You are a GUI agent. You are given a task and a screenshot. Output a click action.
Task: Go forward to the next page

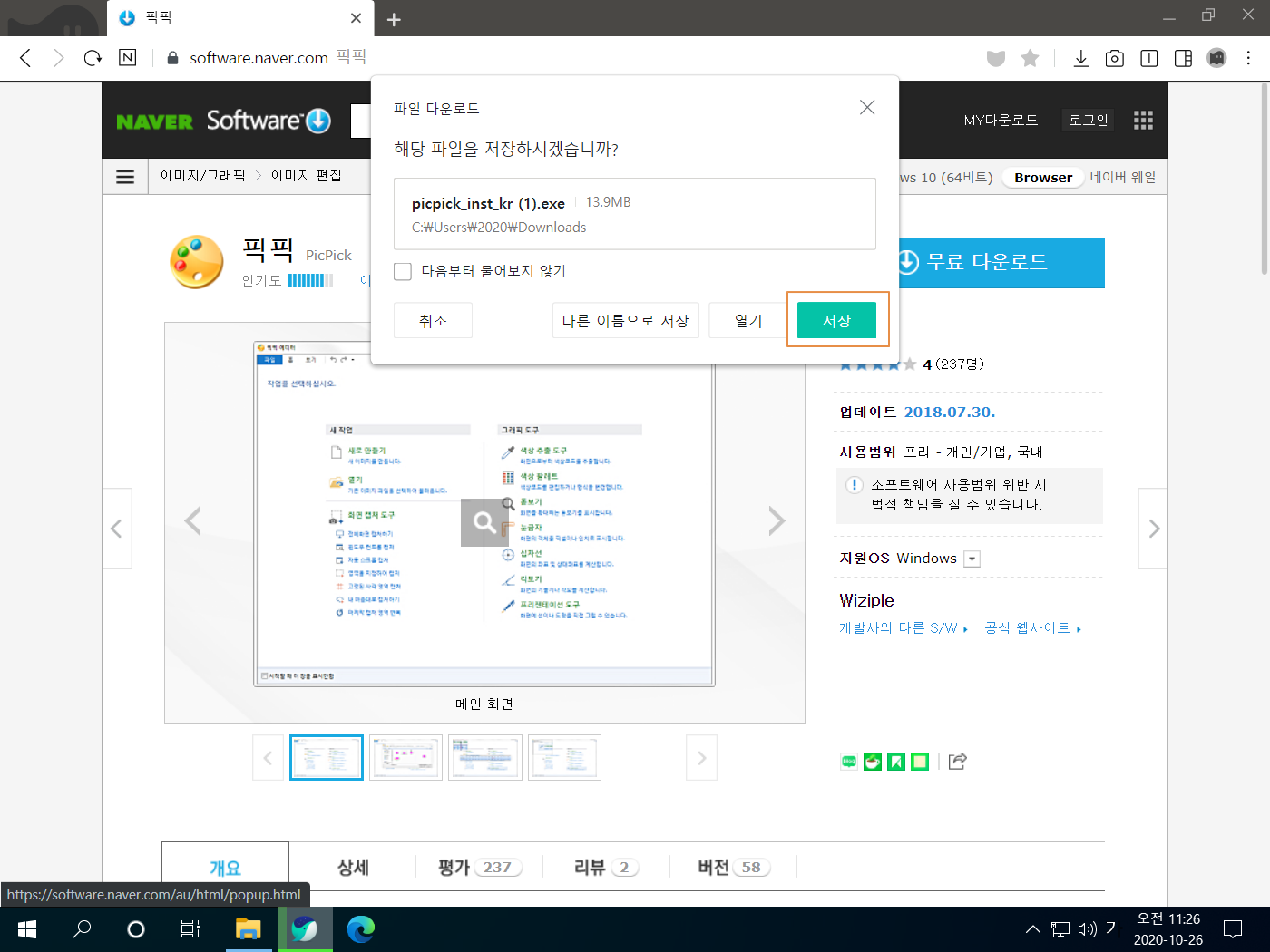(59, 58)
